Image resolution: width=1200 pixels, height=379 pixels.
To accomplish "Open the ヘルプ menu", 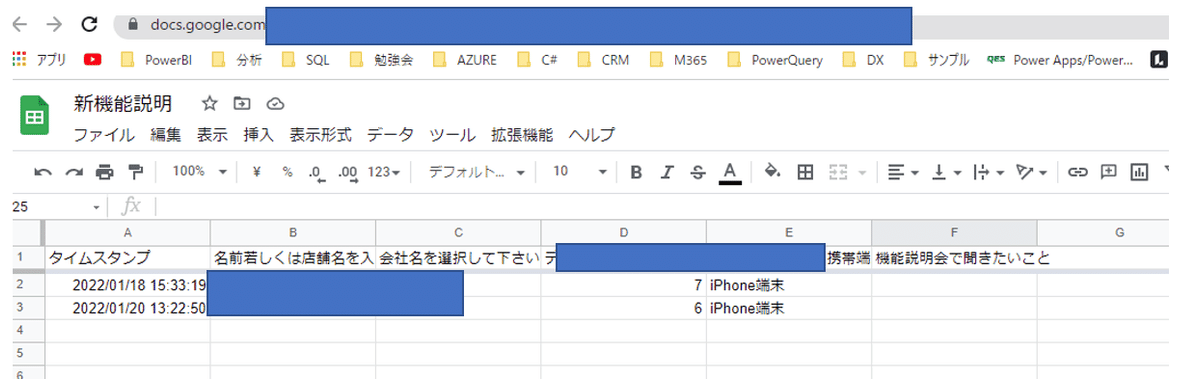I will 591,135.
